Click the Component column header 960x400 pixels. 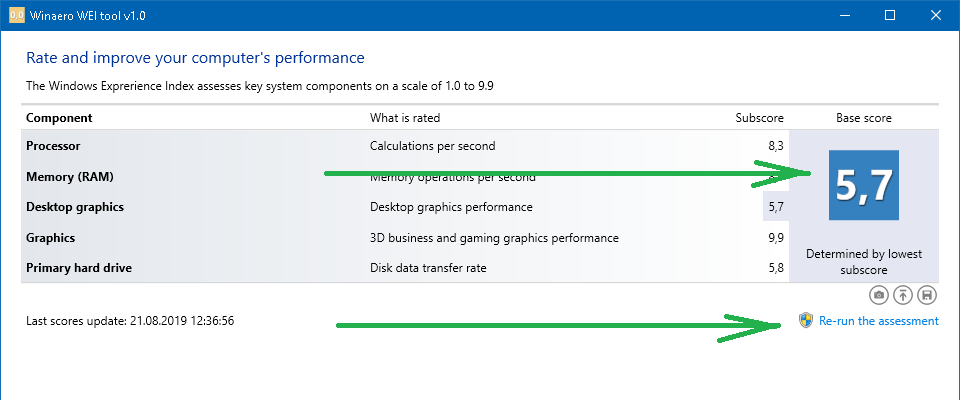[x=59, y=118]
